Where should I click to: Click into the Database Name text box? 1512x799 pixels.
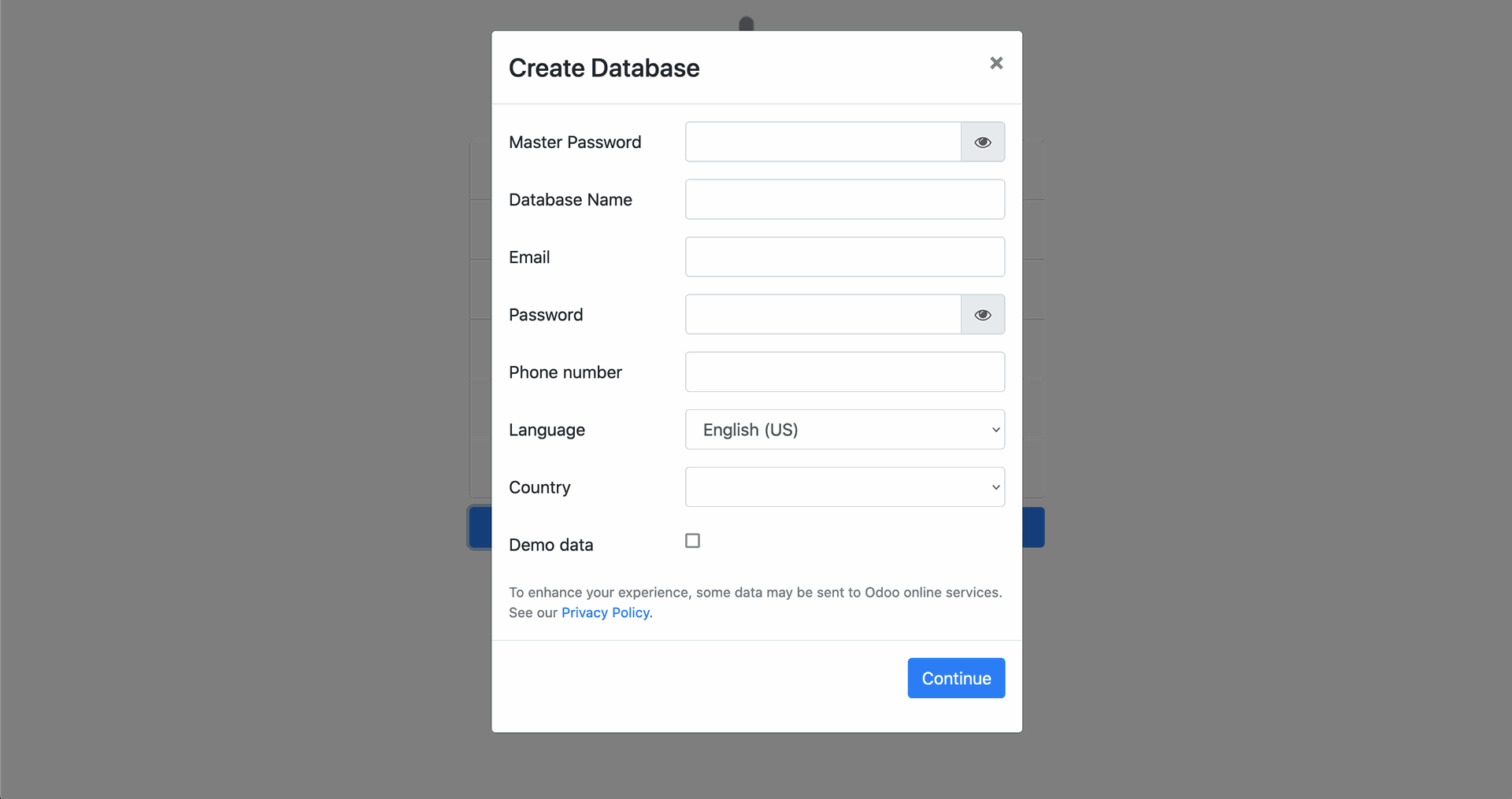pyautogui.click(x=844, y=200)
